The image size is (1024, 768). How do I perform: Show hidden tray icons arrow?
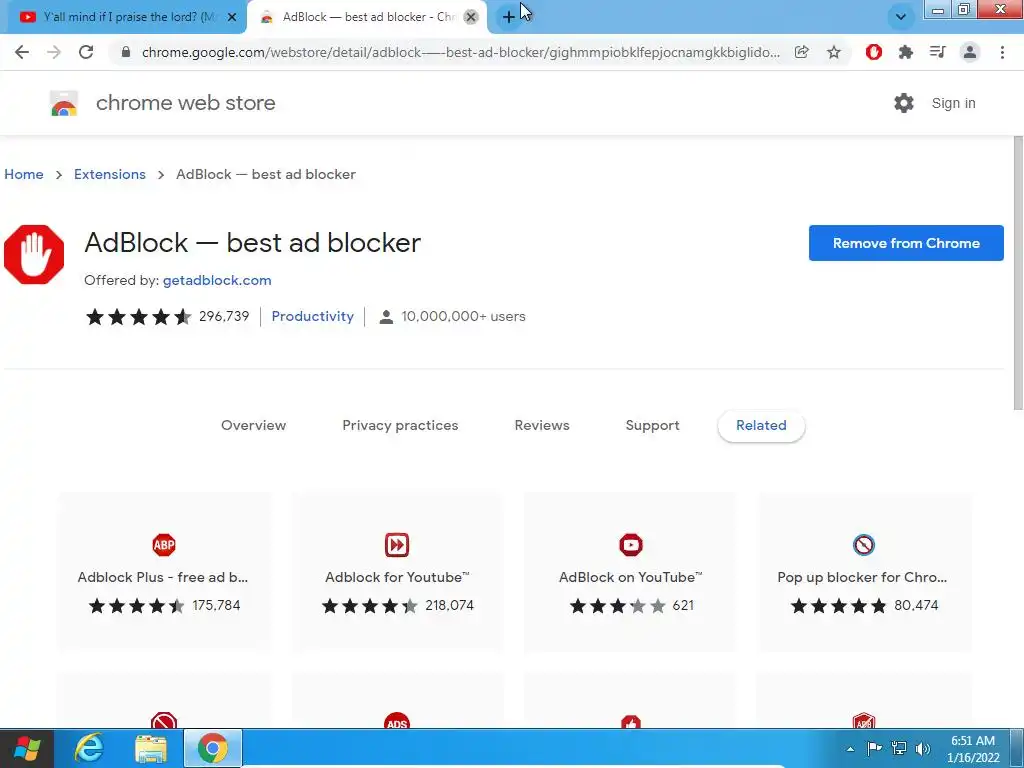pos(850,749)
